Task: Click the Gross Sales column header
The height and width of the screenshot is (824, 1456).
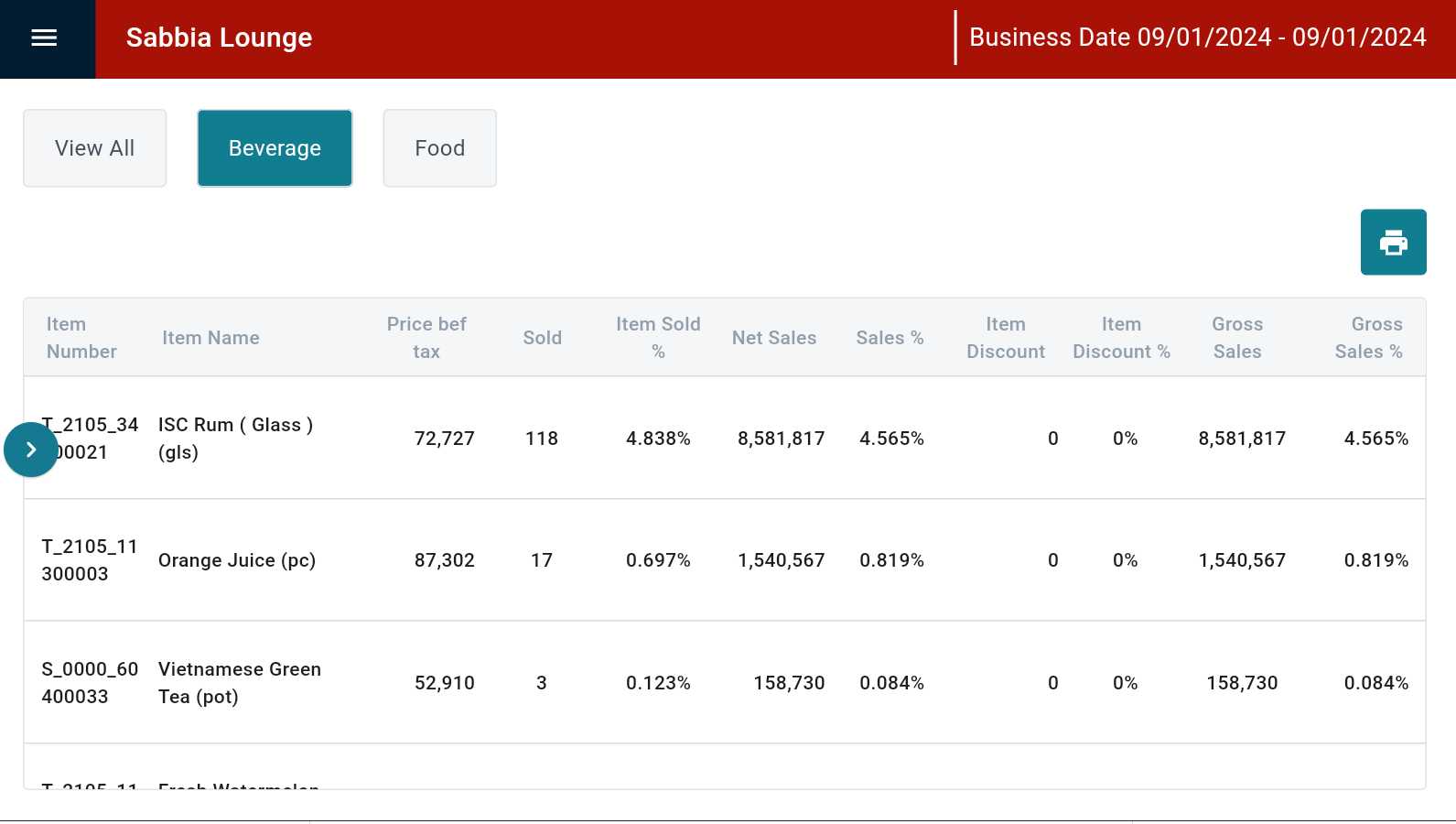Action: (1237, 338)
